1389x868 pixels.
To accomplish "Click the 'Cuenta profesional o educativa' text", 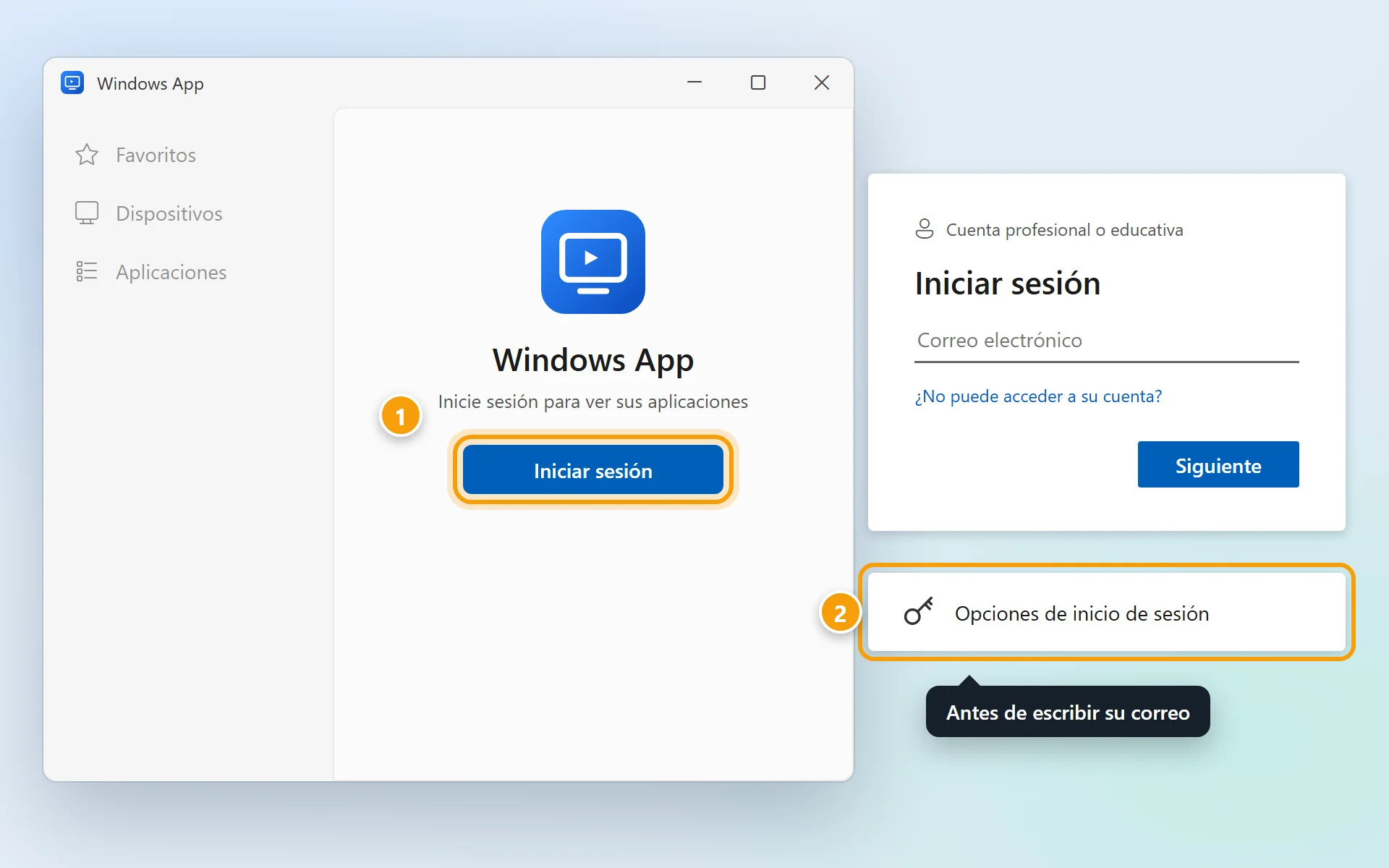I will coord(1065,230).
